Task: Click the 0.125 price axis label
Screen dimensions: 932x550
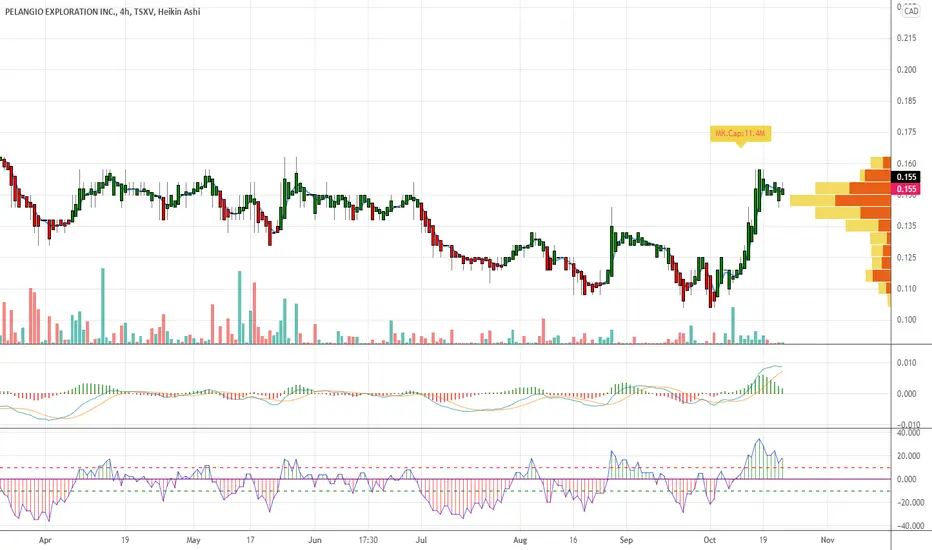Action: (906, 257)
